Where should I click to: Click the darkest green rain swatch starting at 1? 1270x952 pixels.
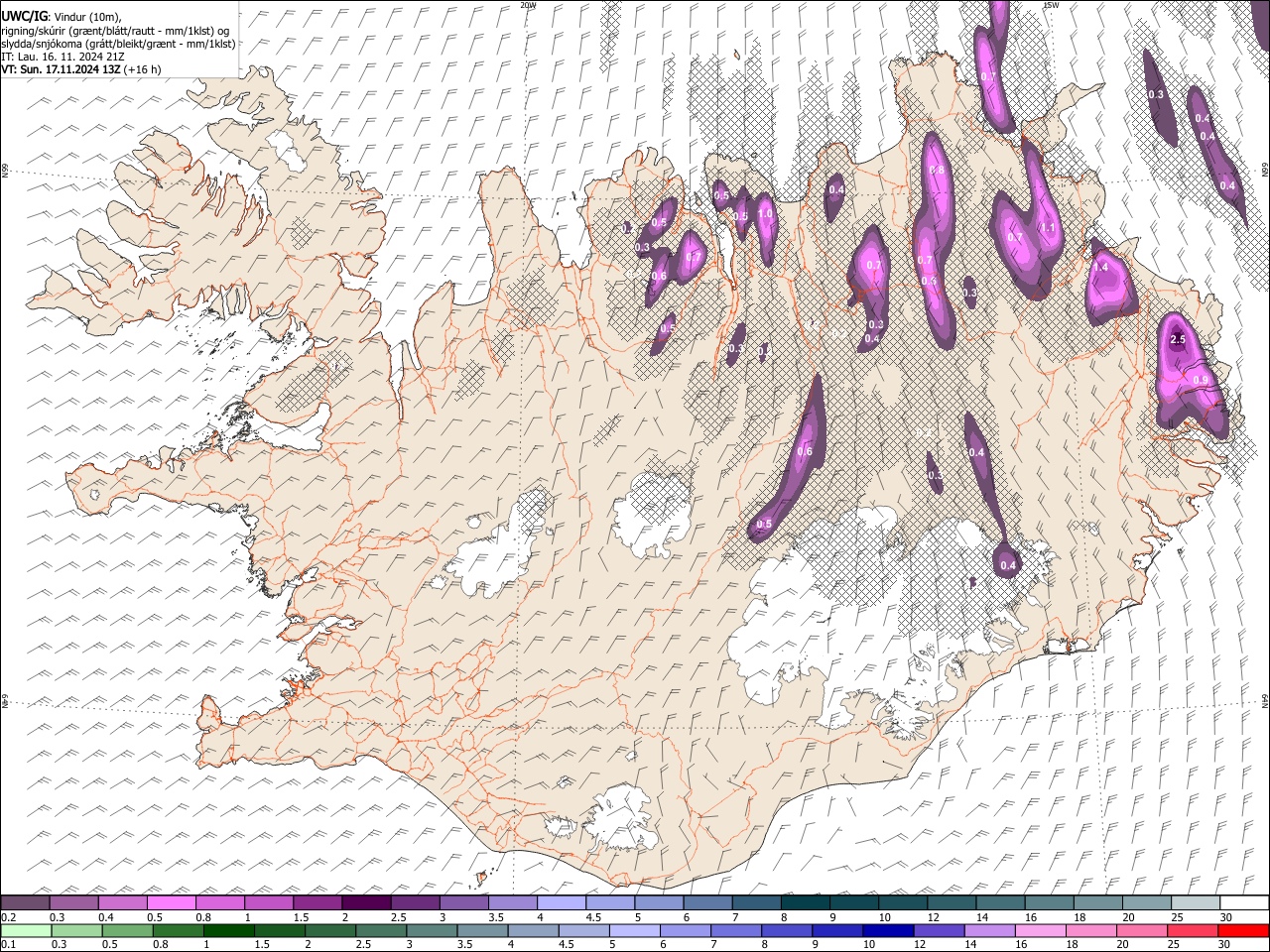click(229, 930)
